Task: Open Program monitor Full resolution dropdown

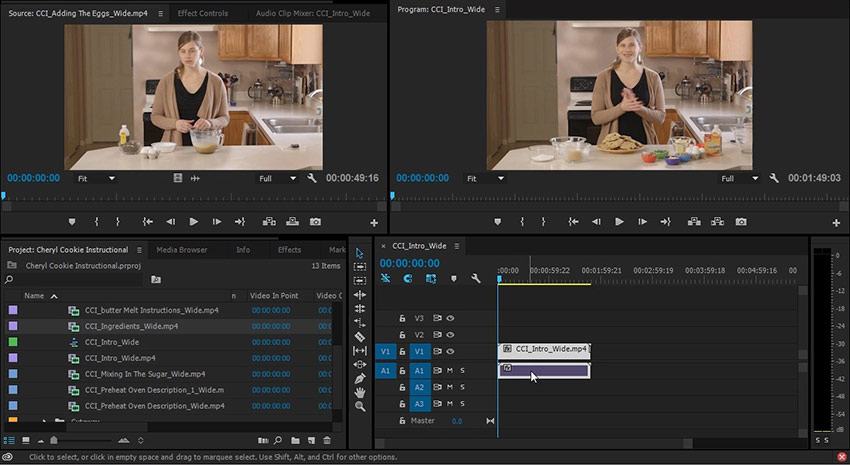Action: 740,178
